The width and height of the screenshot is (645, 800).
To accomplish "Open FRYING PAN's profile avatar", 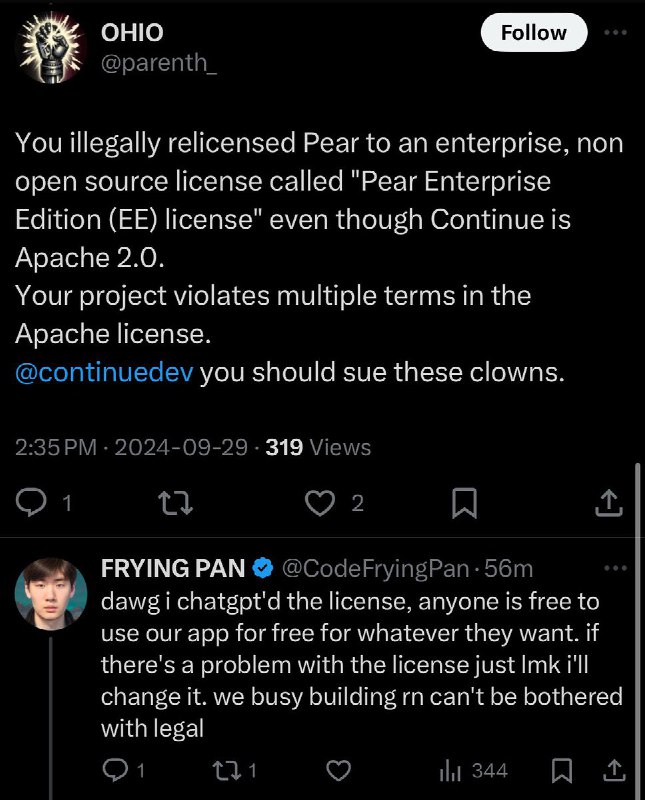I will (x=51, y=593).
